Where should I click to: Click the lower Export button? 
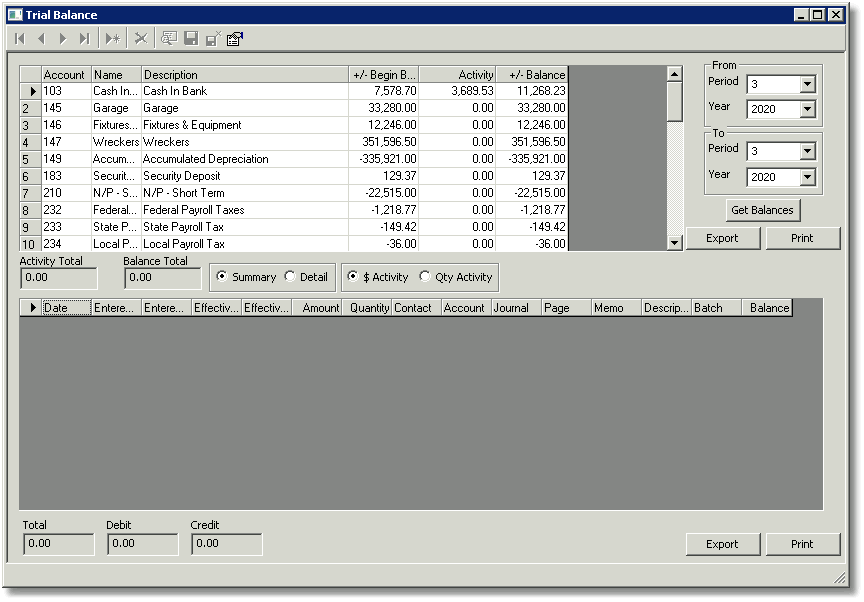pos(722,544)
